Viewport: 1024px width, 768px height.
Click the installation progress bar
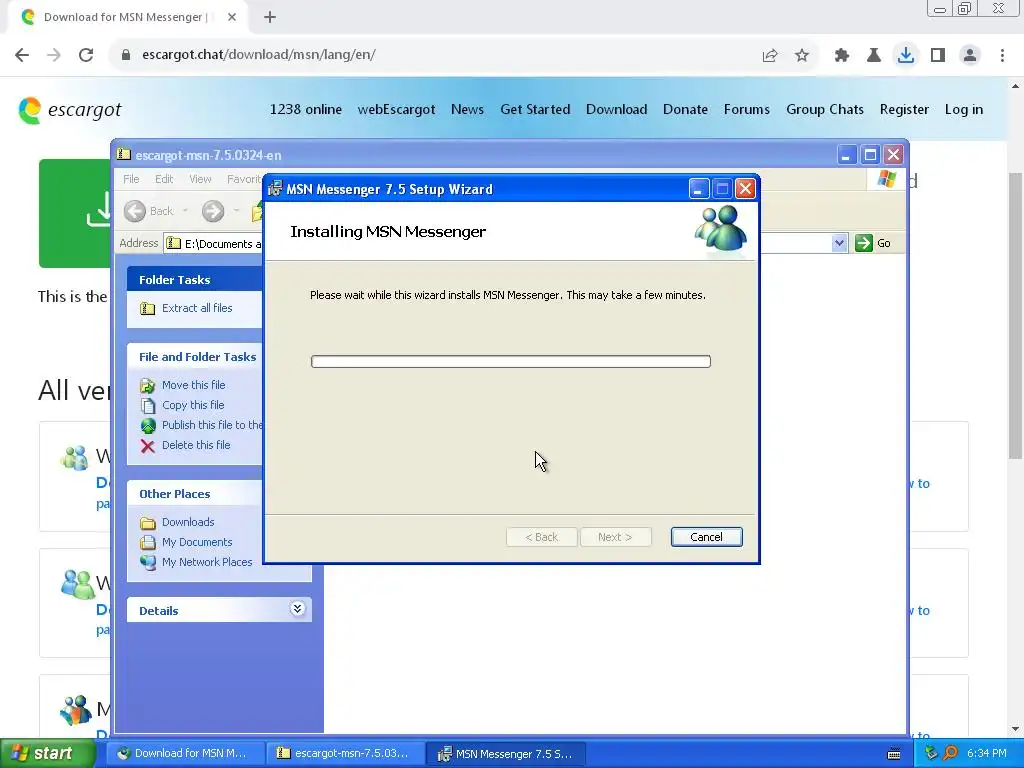[x=511, y=362]
